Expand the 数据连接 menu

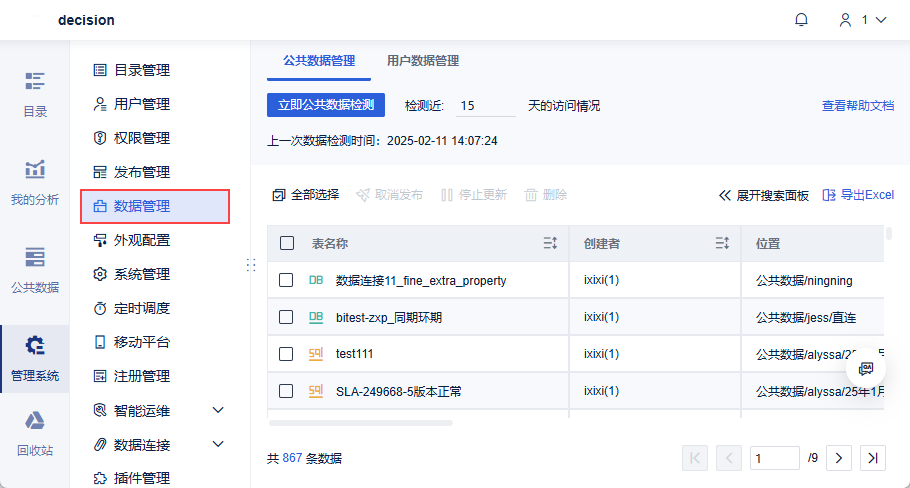click(218, 444)
